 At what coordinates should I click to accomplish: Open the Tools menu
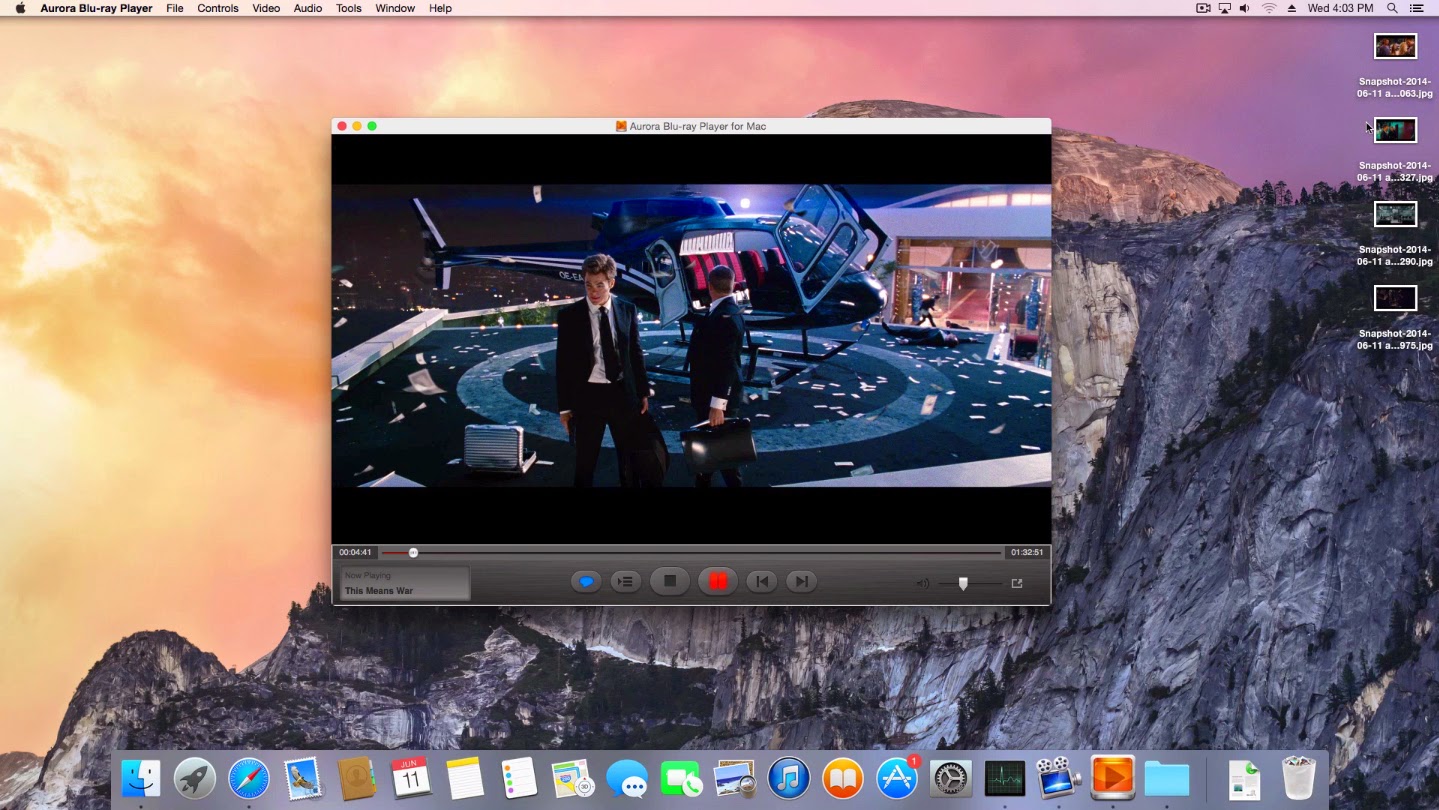(349, 8)
